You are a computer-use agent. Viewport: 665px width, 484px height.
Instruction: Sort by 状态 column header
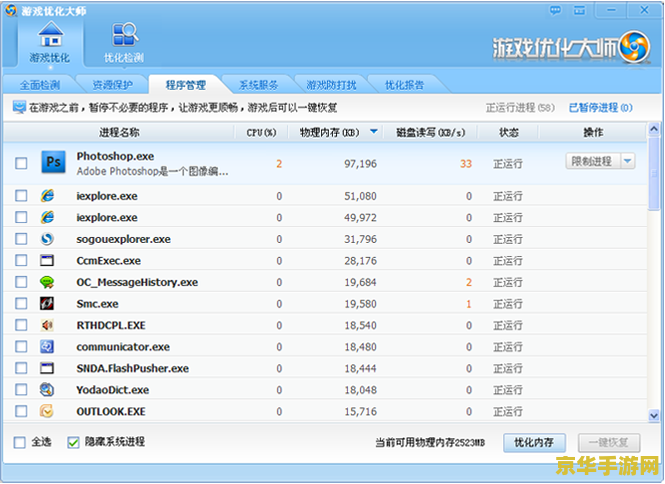coord(509,133)
